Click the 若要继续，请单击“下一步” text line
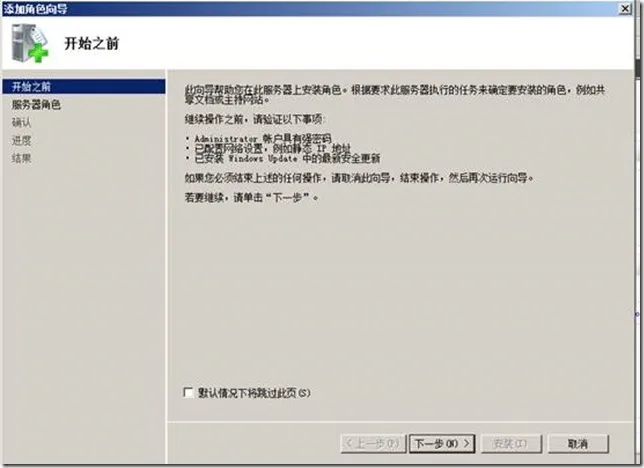 pos(252,198)
